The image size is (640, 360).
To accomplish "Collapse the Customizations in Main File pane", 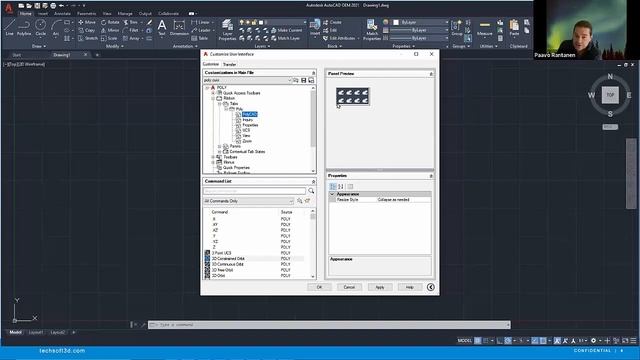I will [313, 73].
